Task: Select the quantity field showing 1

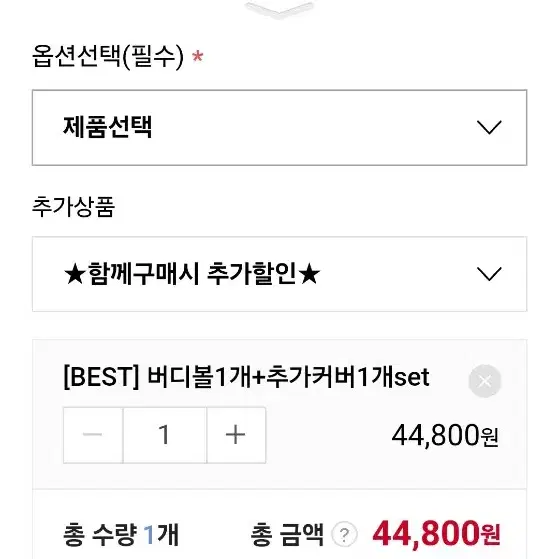Action: tap(165, 435)
